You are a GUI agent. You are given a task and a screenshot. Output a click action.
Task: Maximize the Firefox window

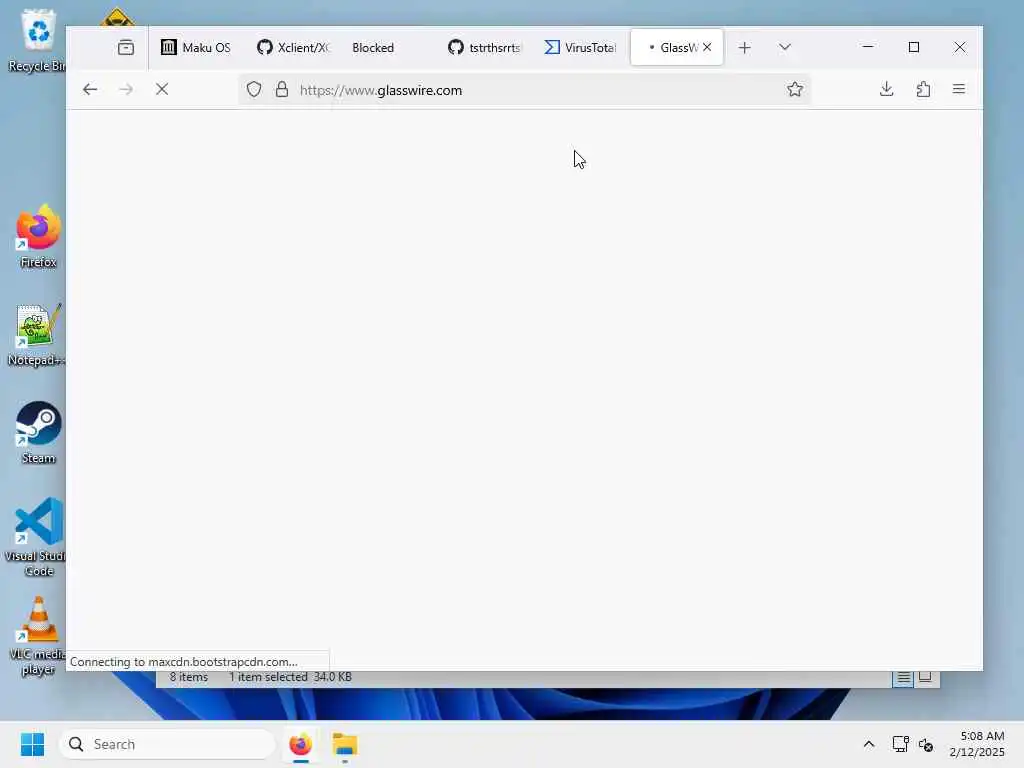[914, 47]
